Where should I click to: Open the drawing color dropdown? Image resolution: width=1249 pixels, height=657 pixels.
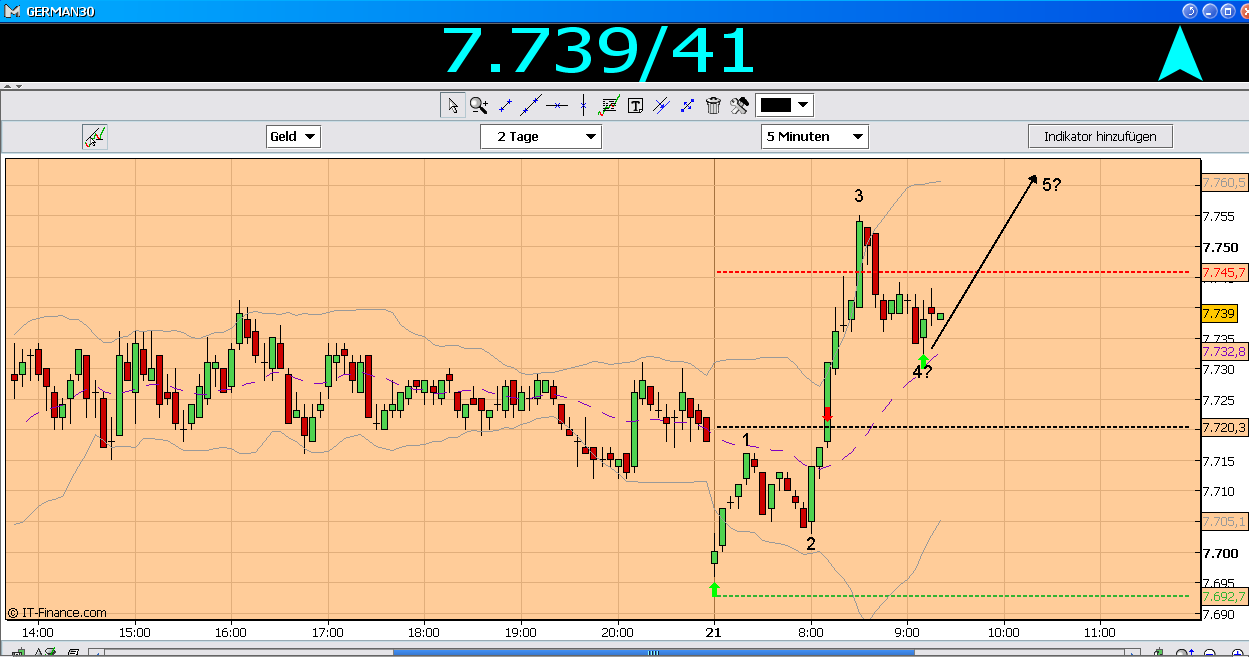[785, 105]
